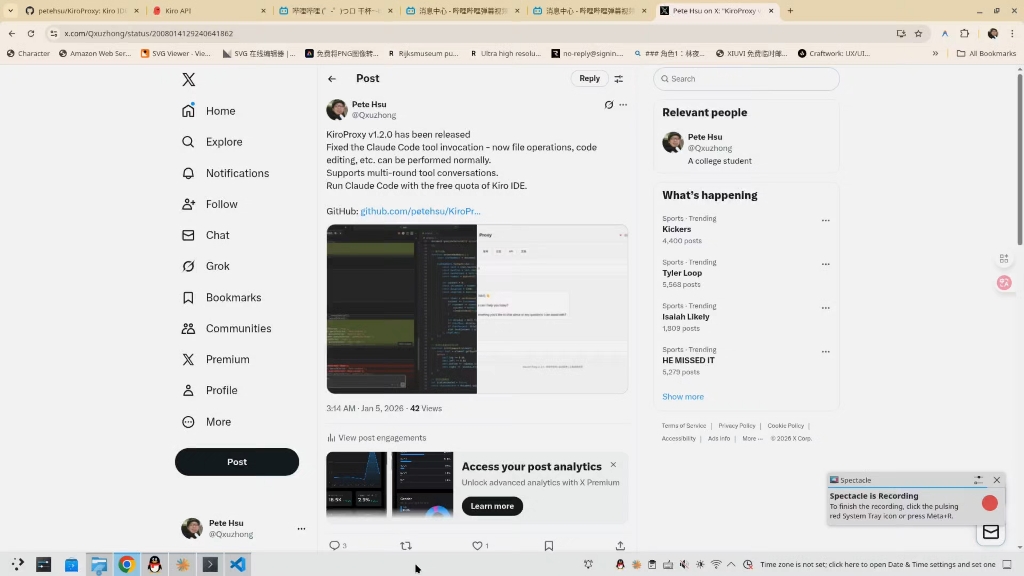1024x576 pixels.
Task: Expand hidden bookmarks chevron
Action: pyautogui.click(x=935, y=54)
